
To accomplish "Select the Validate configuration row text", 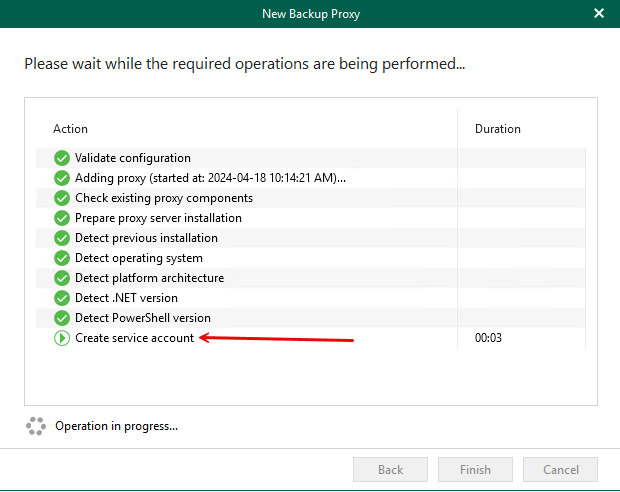I will pos(132,158).
